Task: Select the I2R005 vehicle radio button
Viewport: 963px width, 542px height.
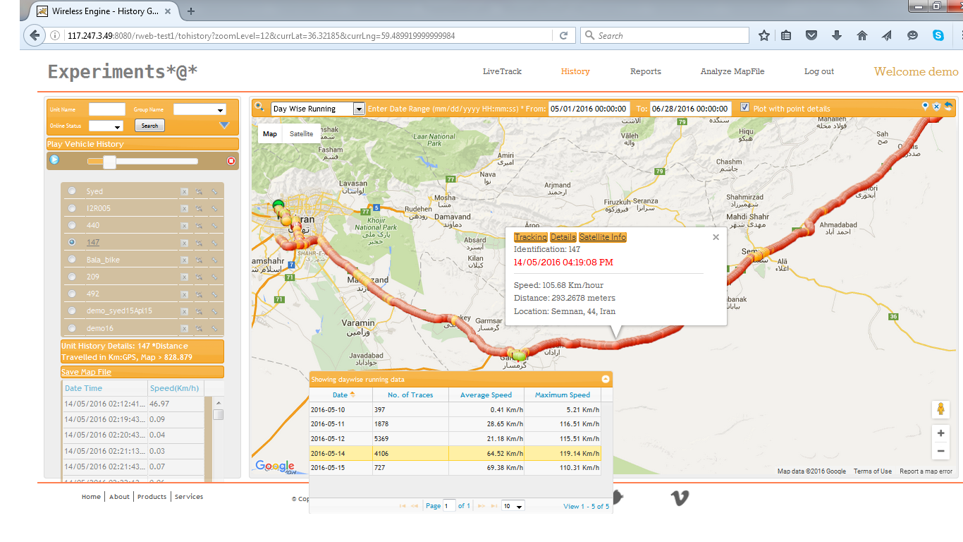Action: click(72, 208)
